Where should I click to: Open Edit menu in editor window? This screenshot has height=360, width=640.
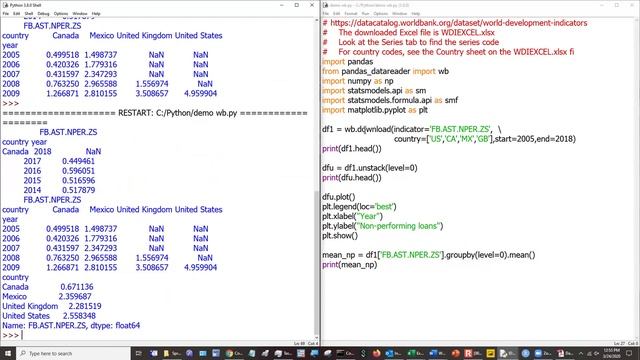point(336,13)
